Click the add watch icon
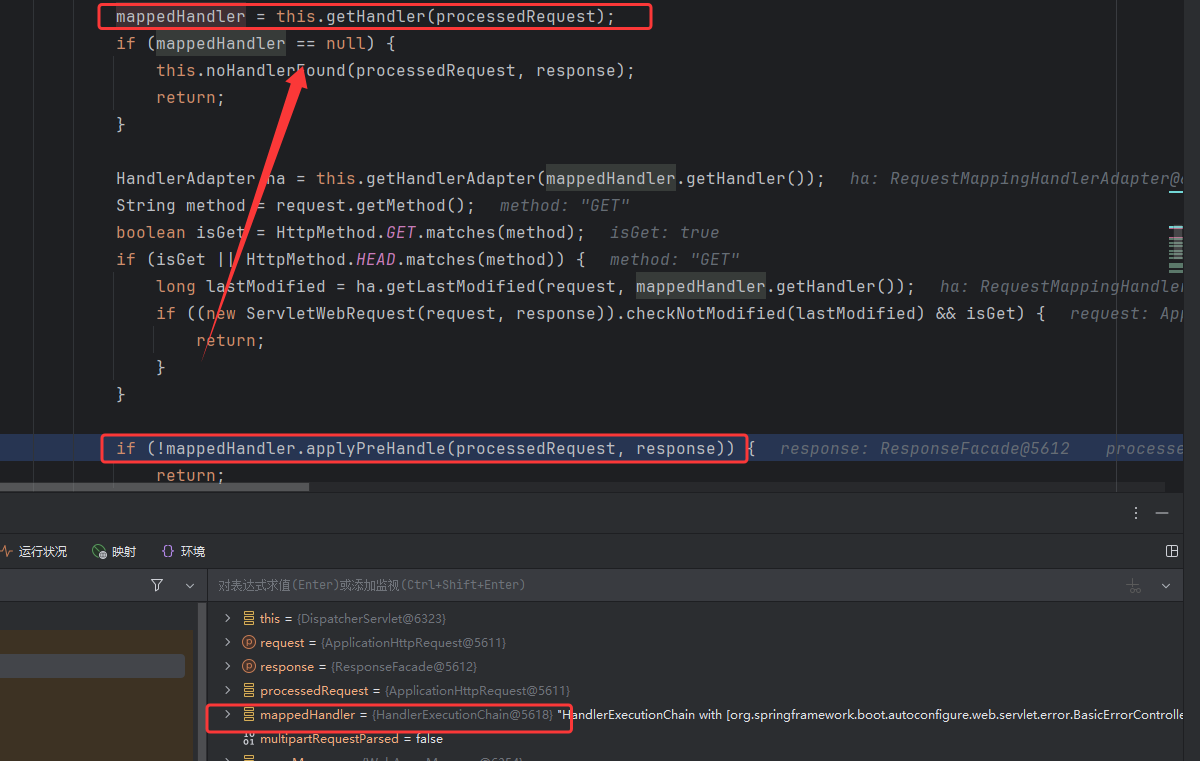Image resolution: width=1200 pixels, height=761 pixels. [x=1133, y=586]
